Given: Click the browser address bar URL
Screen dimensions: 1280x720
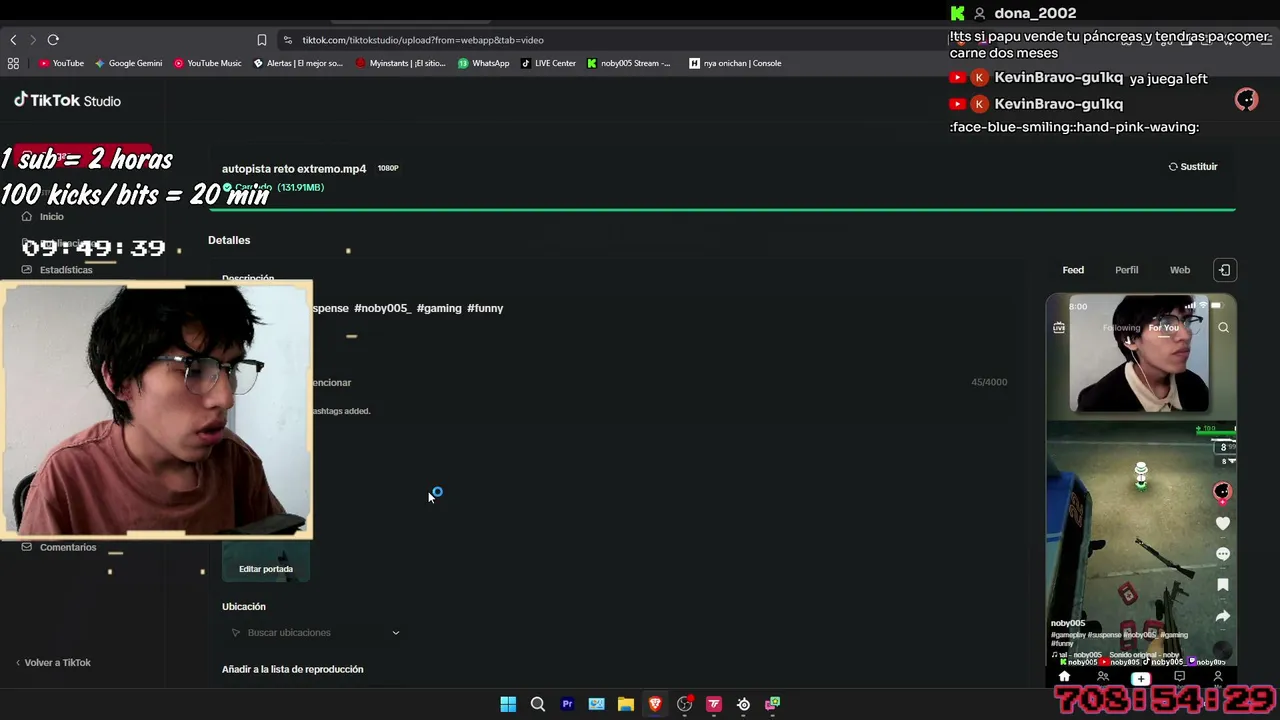Looking at the screenshot, I should pyautogui.click(x=423, y=40).
